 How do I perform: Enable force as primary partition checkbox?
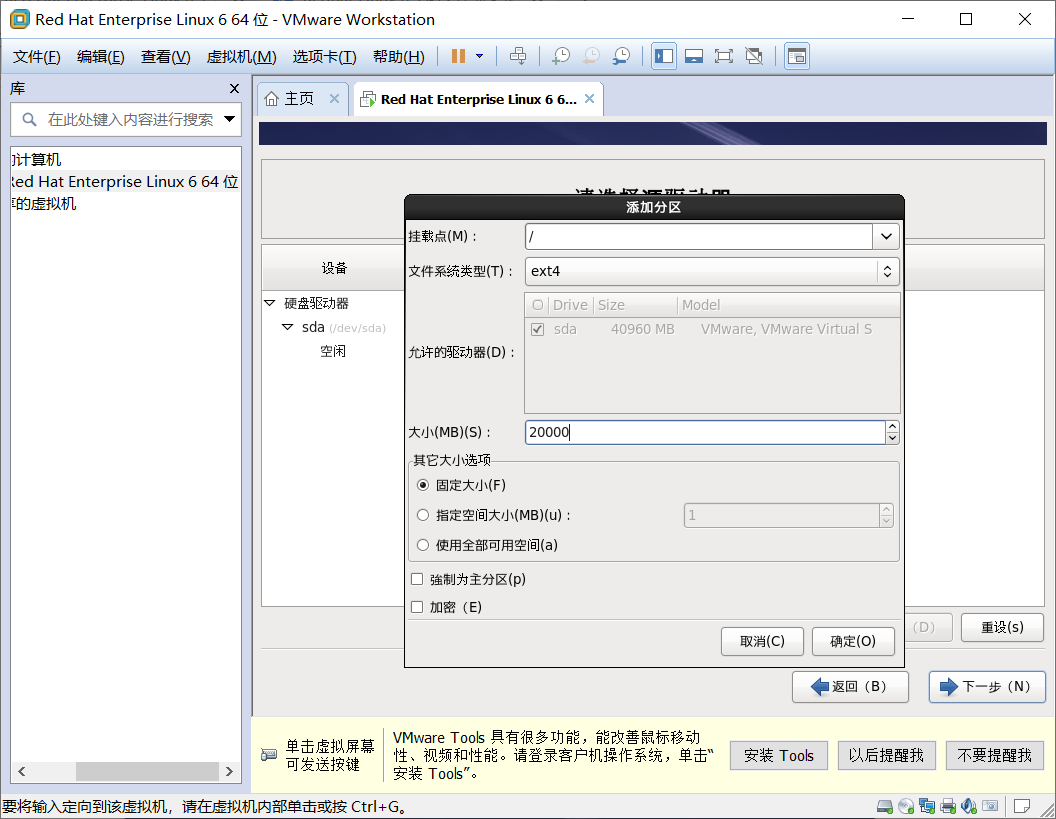pos(417,579)
